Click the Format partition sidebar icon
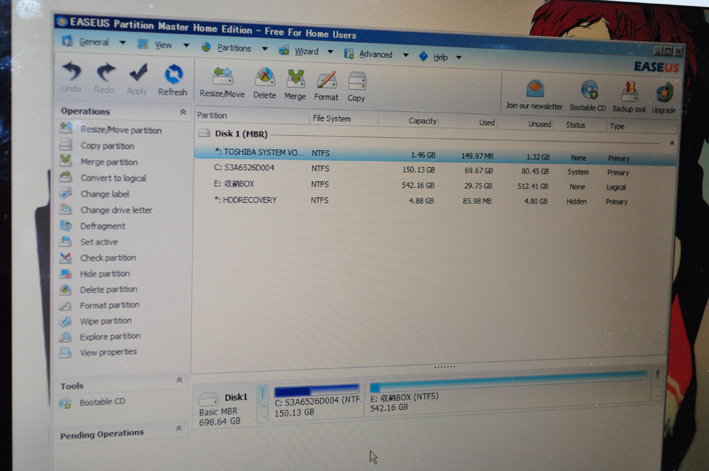 pos(66,306)
